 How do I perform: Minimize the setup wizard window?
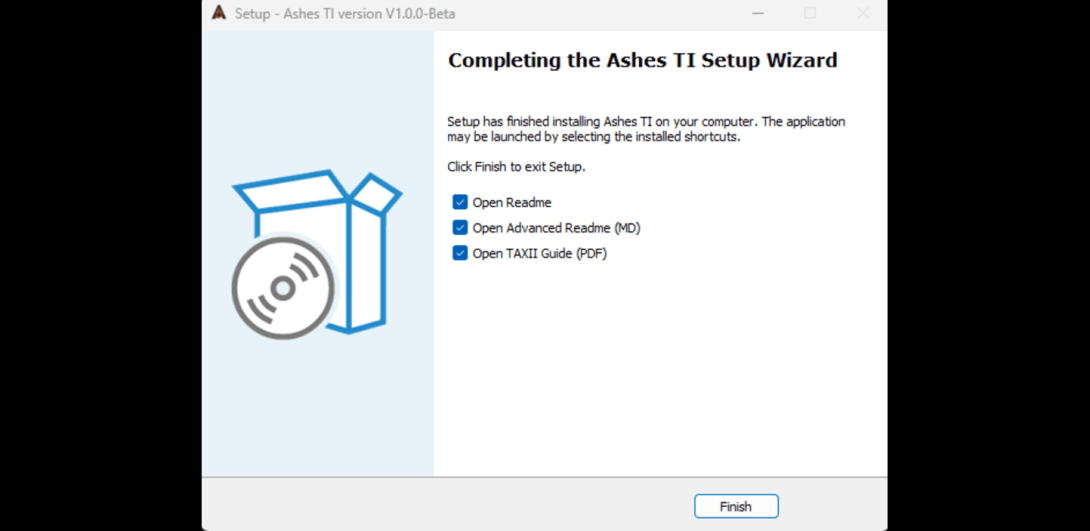coord(758,13)
